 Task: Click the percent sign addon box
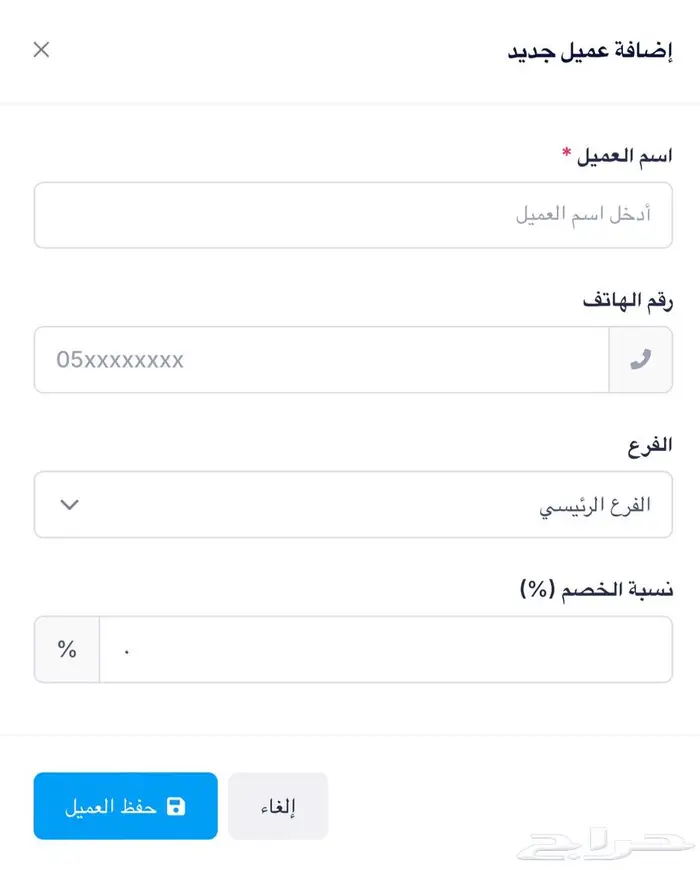(67, 650)
